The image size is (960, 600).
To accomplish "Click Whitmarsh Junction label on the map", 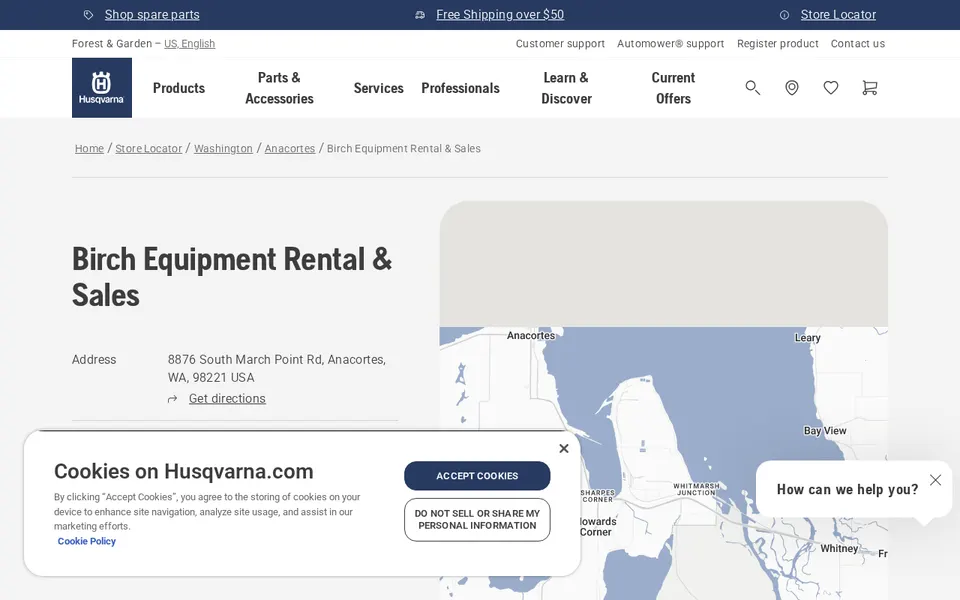I will 696,489.
